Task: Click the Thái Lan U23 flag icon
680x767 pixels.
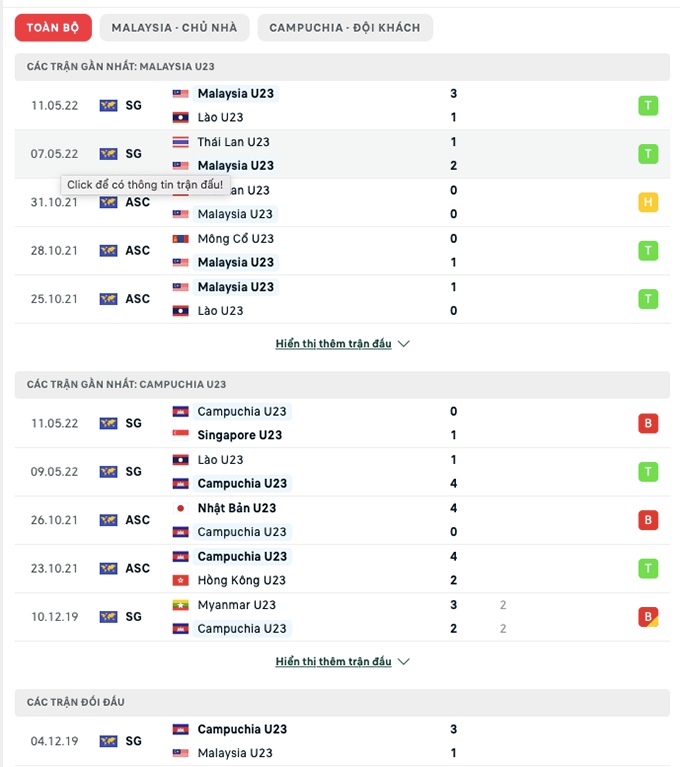Action: [181, 142]
